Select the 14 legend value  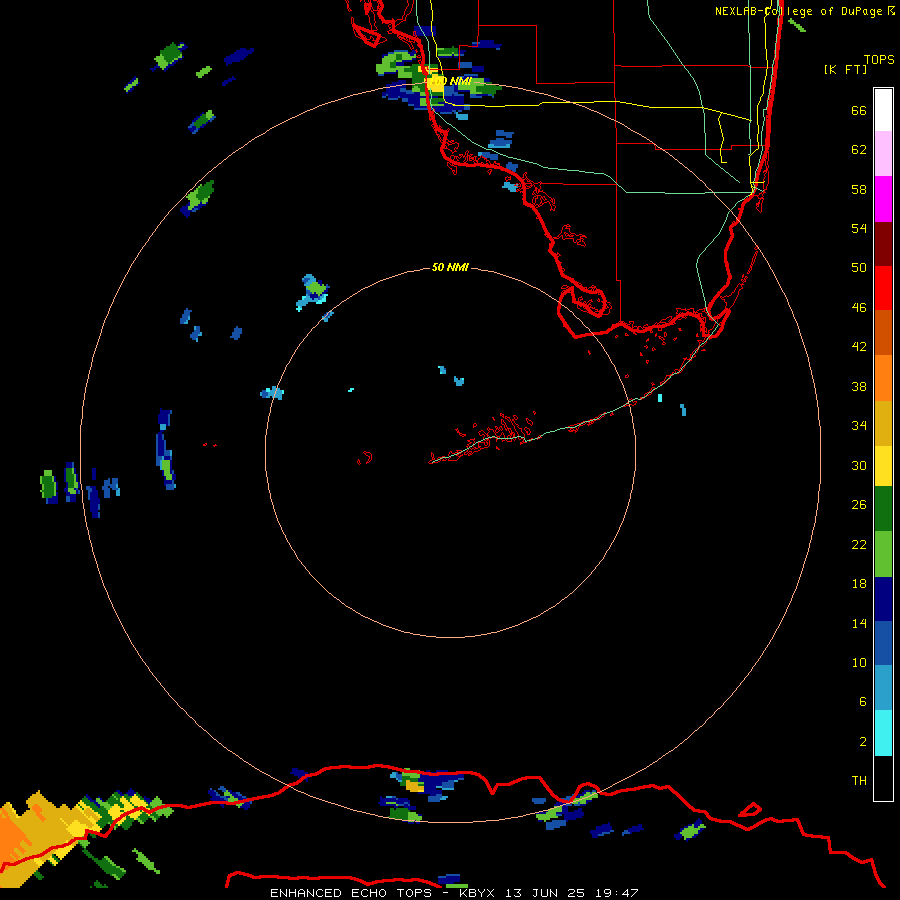859,623
